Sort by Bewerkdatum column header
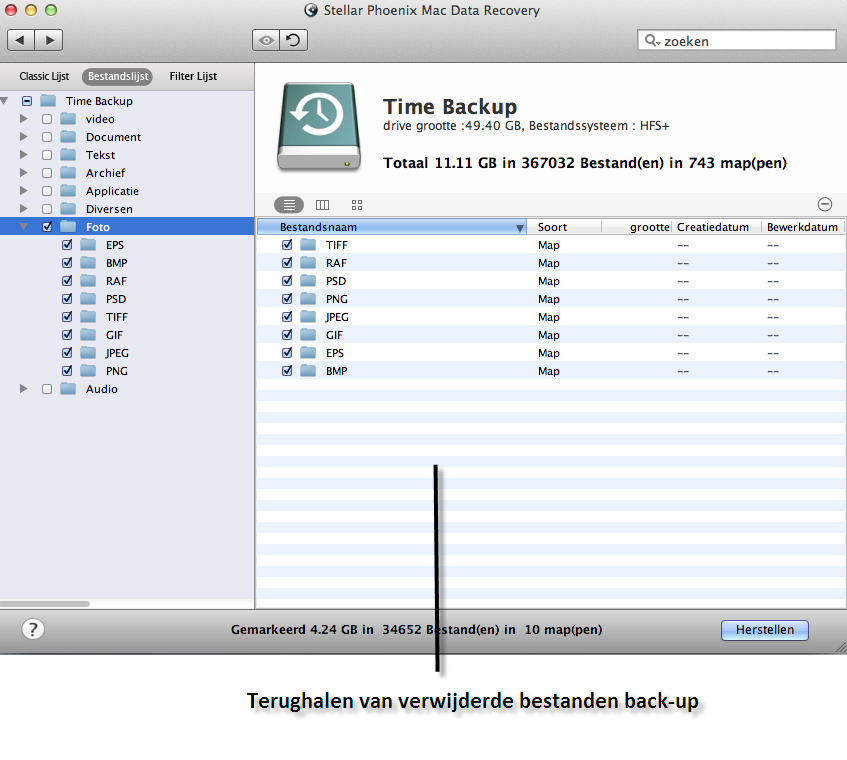This screenshot has width=847, height=760. click(804, 227)
